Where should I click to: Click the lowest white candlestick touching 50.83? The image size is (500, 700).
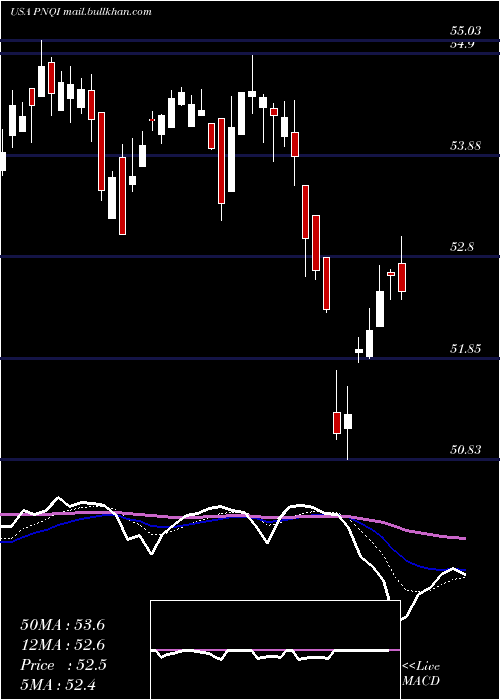pos(347,421)
